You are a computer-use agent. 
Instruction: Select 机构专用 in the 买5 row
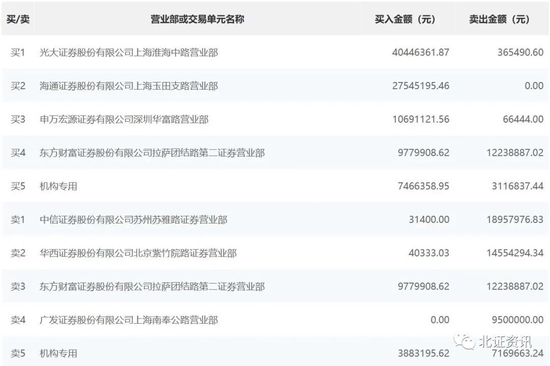pos(58,186)
